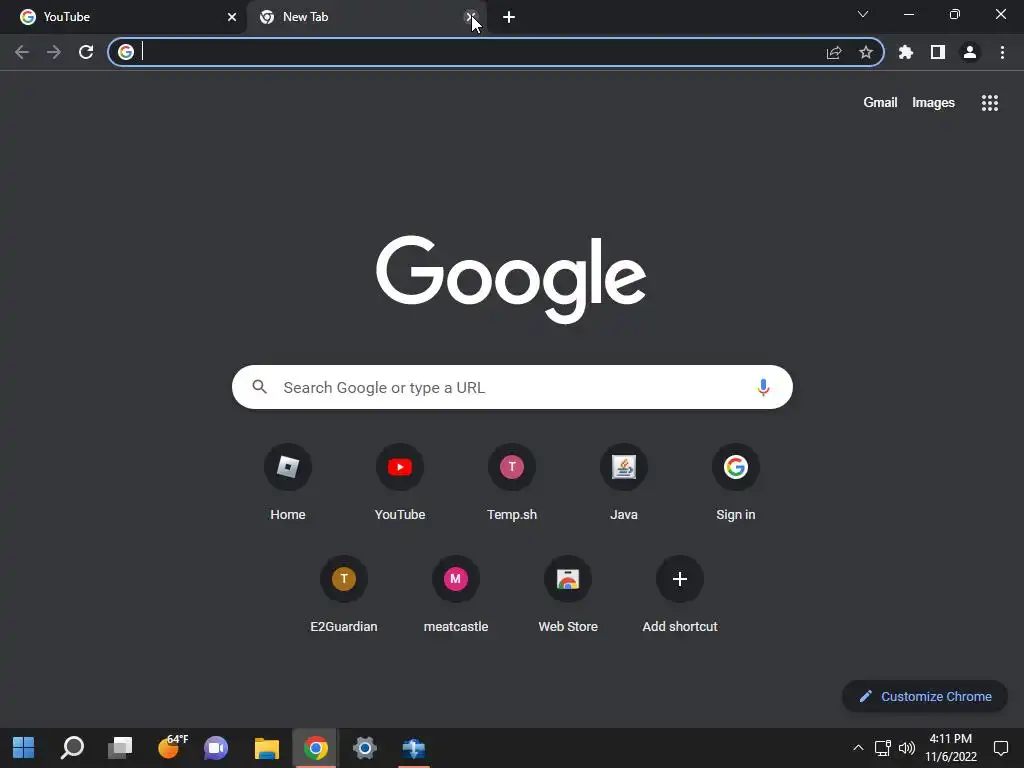Open Windows taskbar search

(72, 748)
